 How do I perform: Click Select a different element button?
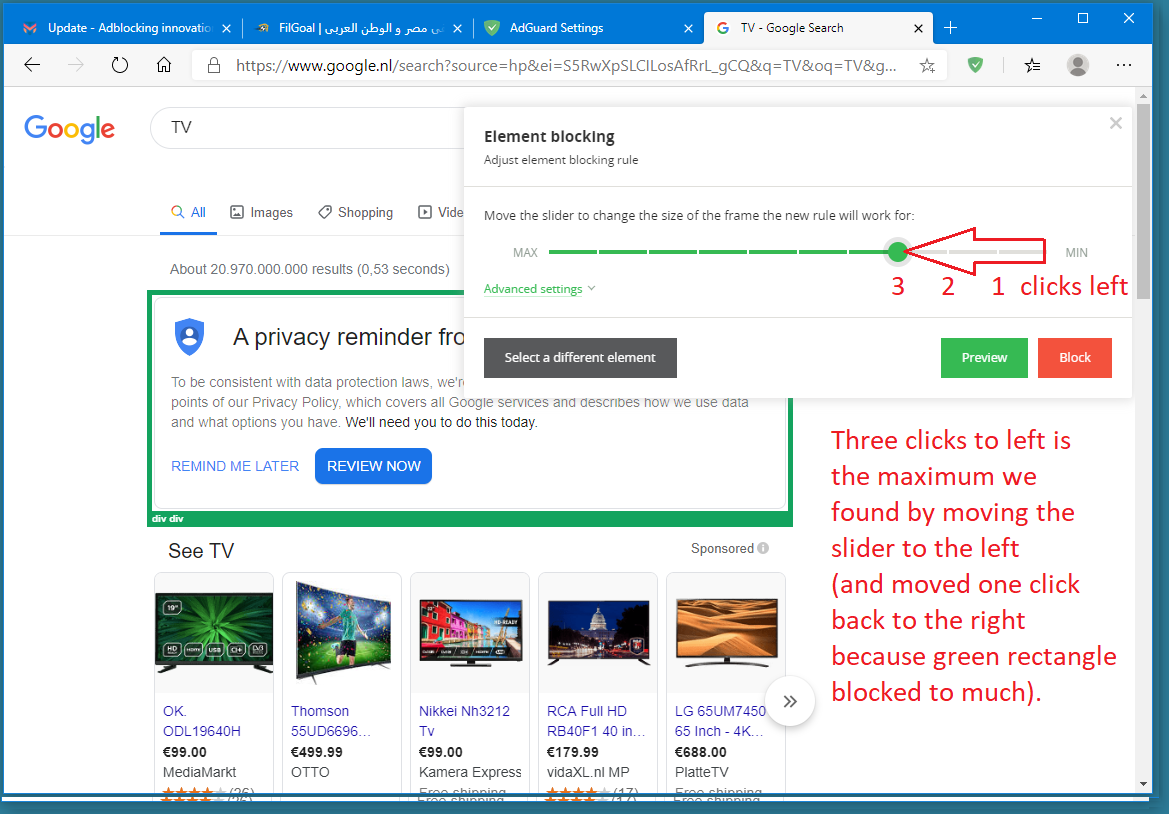point(580,357)
